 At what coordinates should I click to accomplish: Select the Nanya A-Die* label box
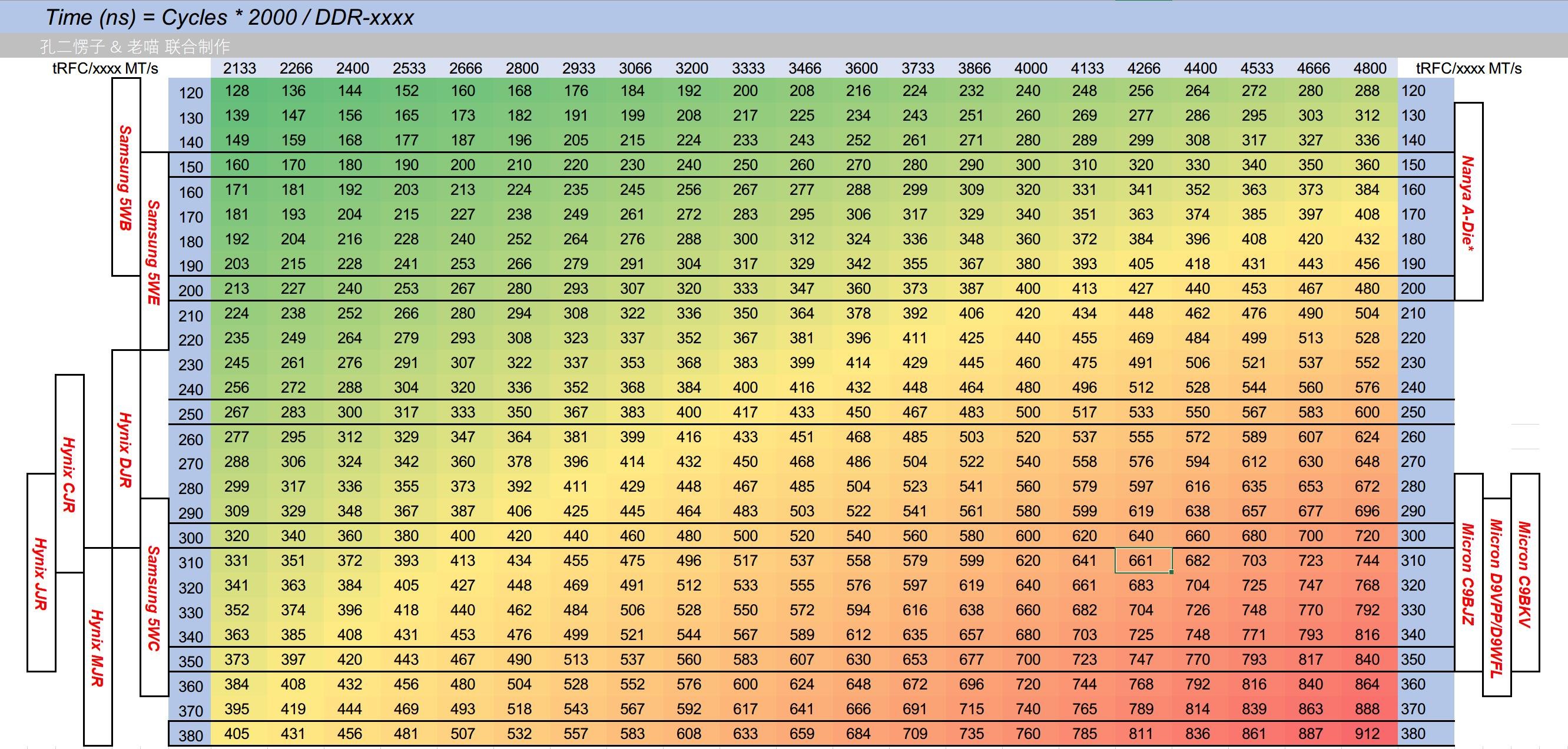[x=1468, y=201]
